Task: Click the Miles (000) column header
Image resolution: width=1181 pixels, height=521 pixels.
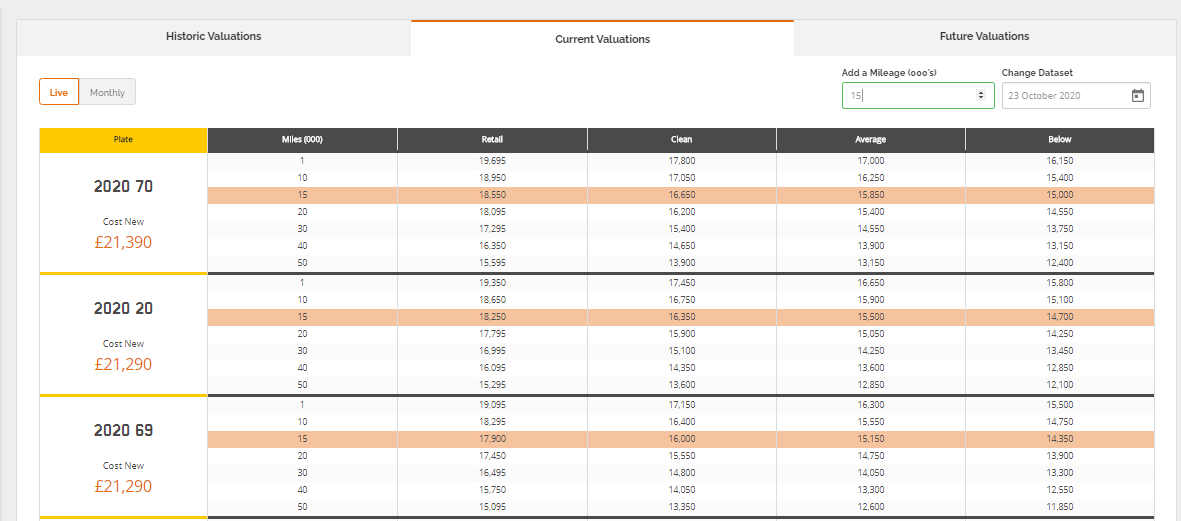Action: [x=302, y=140]
